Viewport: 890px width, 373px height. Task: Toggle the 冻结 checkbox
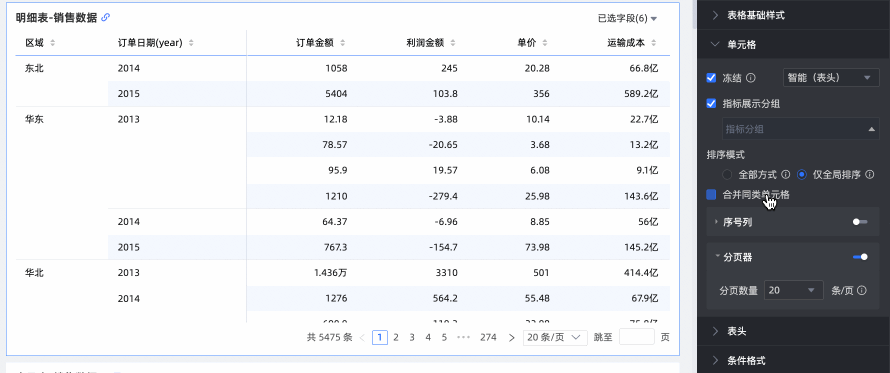pos(711,78)
